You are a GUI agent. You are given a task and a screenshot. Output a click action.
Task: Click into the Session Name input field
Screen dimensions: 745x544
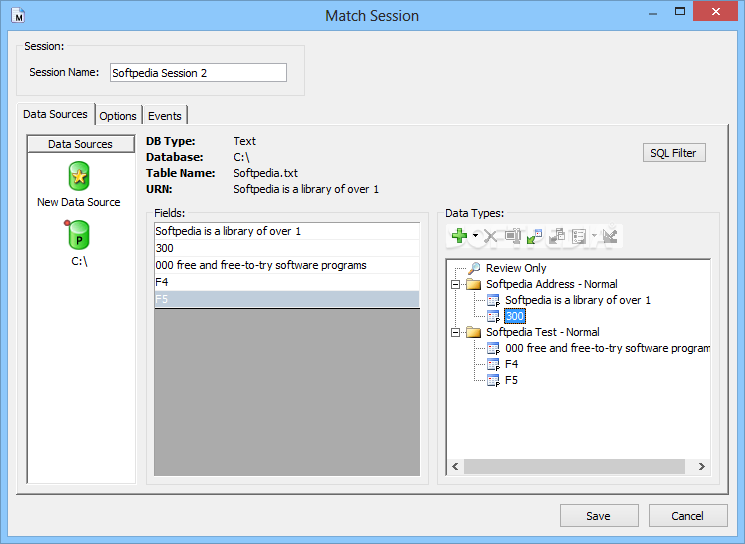coord(198,73)
